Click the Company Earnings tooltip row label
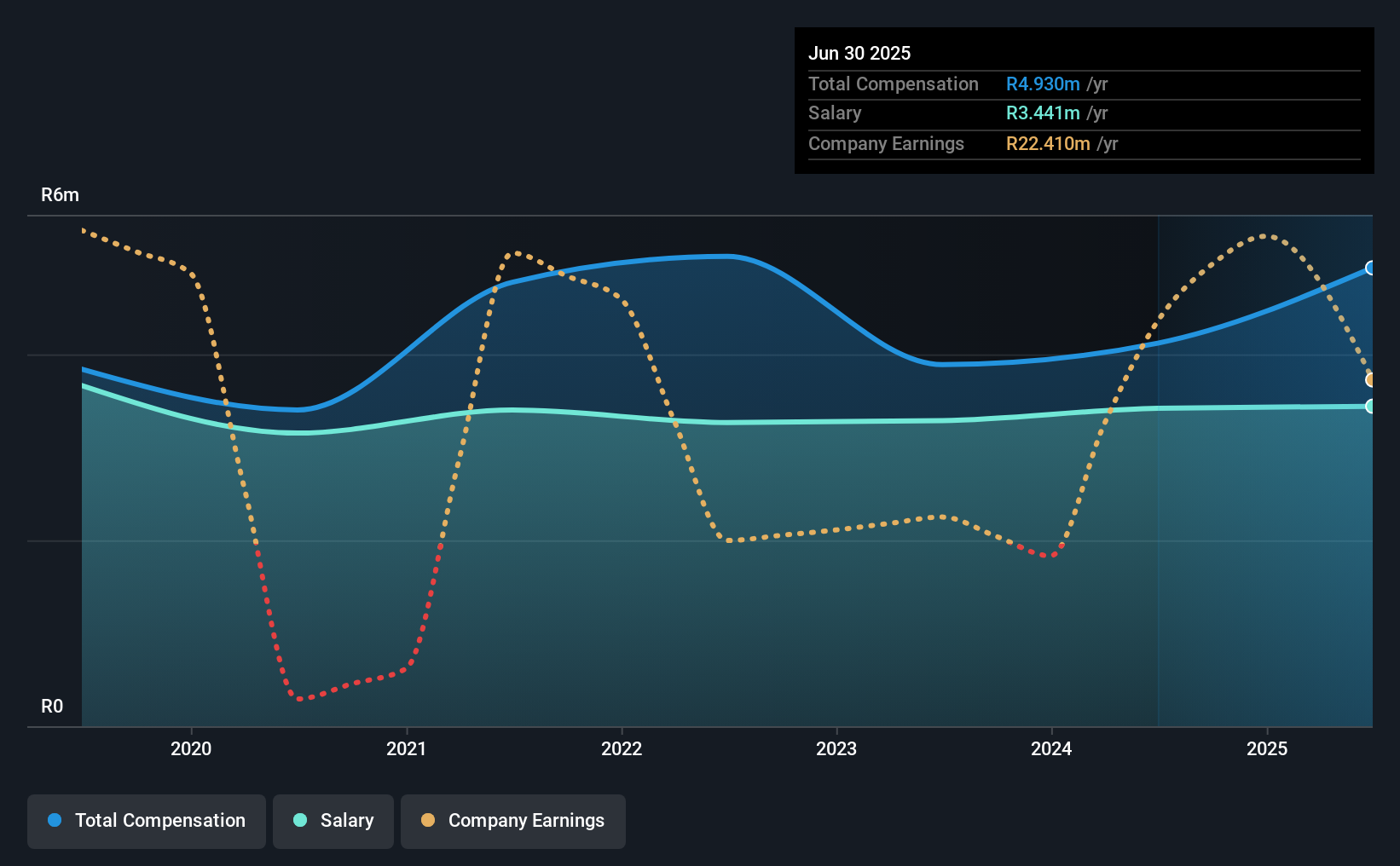 click(886, 144)
